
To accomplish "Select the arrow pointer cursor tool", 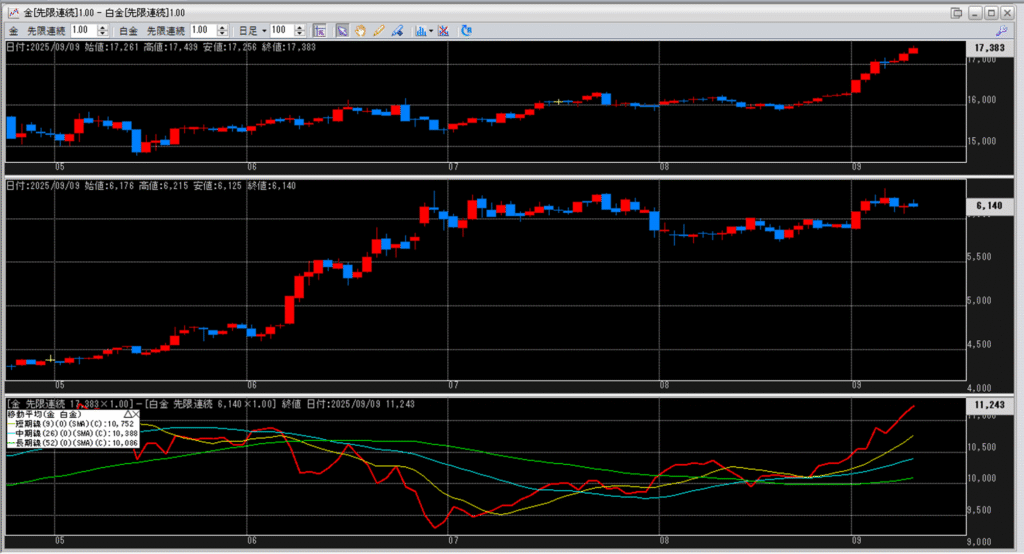I will [342, 31].
